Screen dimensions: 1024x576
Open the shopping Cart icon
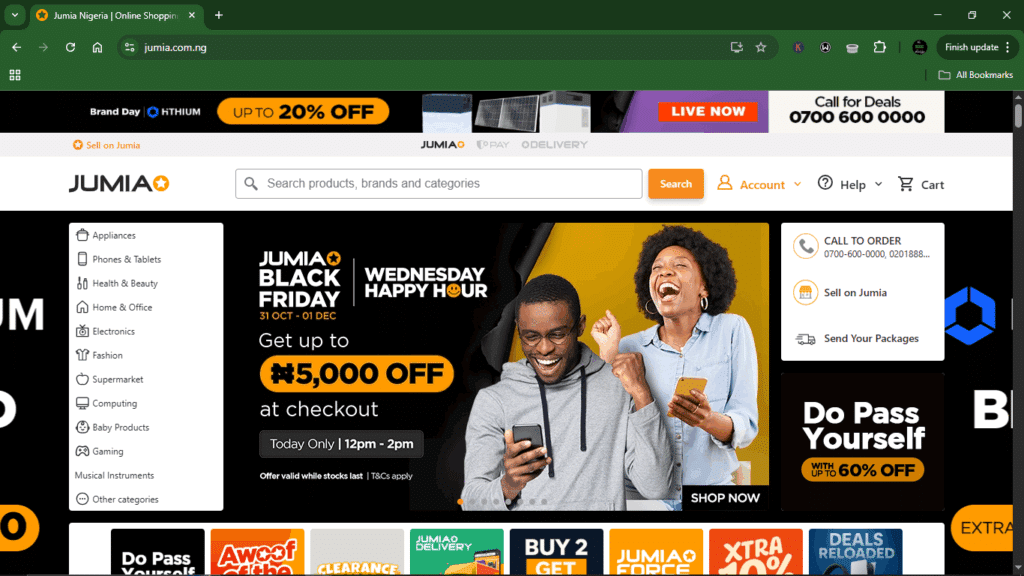tap(905, 184)
